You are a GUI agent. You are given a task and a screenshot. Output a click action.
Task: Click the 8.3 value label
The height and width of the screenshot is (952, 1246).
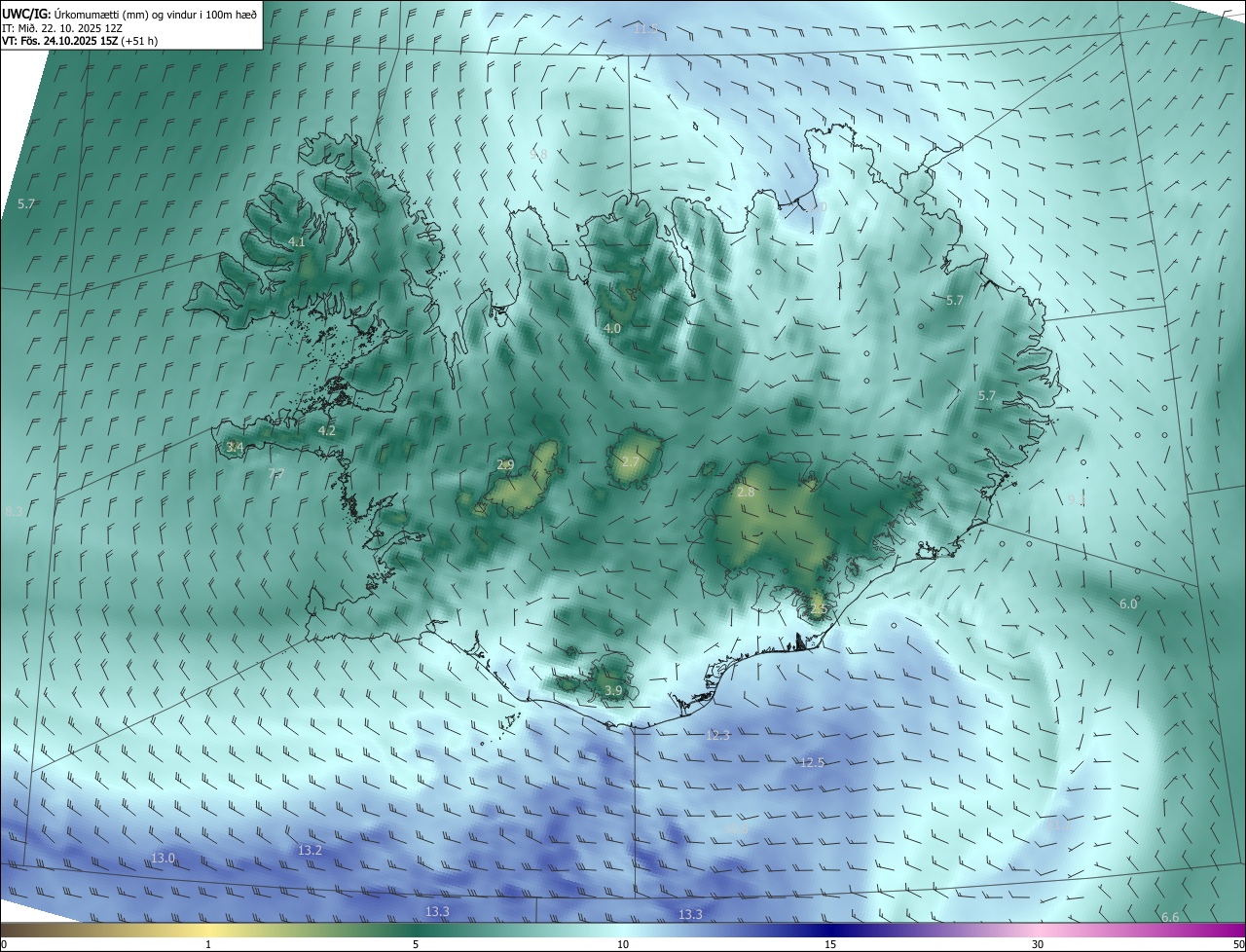(x=13, y=511)
